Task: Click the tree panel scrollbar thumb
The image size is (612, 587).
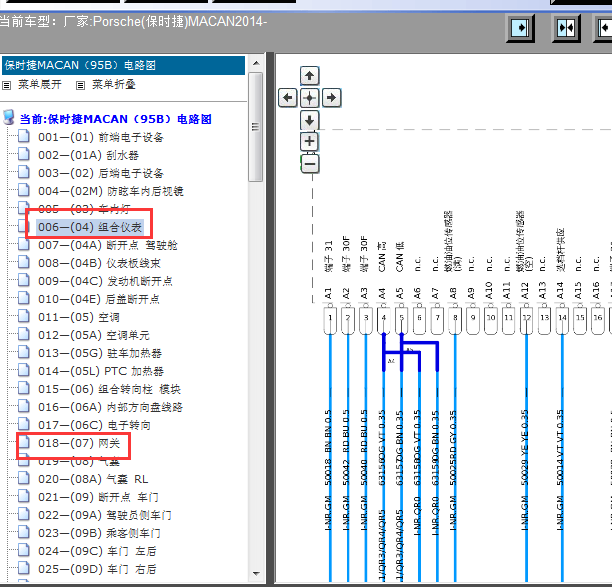Action: tap(256, 127)
